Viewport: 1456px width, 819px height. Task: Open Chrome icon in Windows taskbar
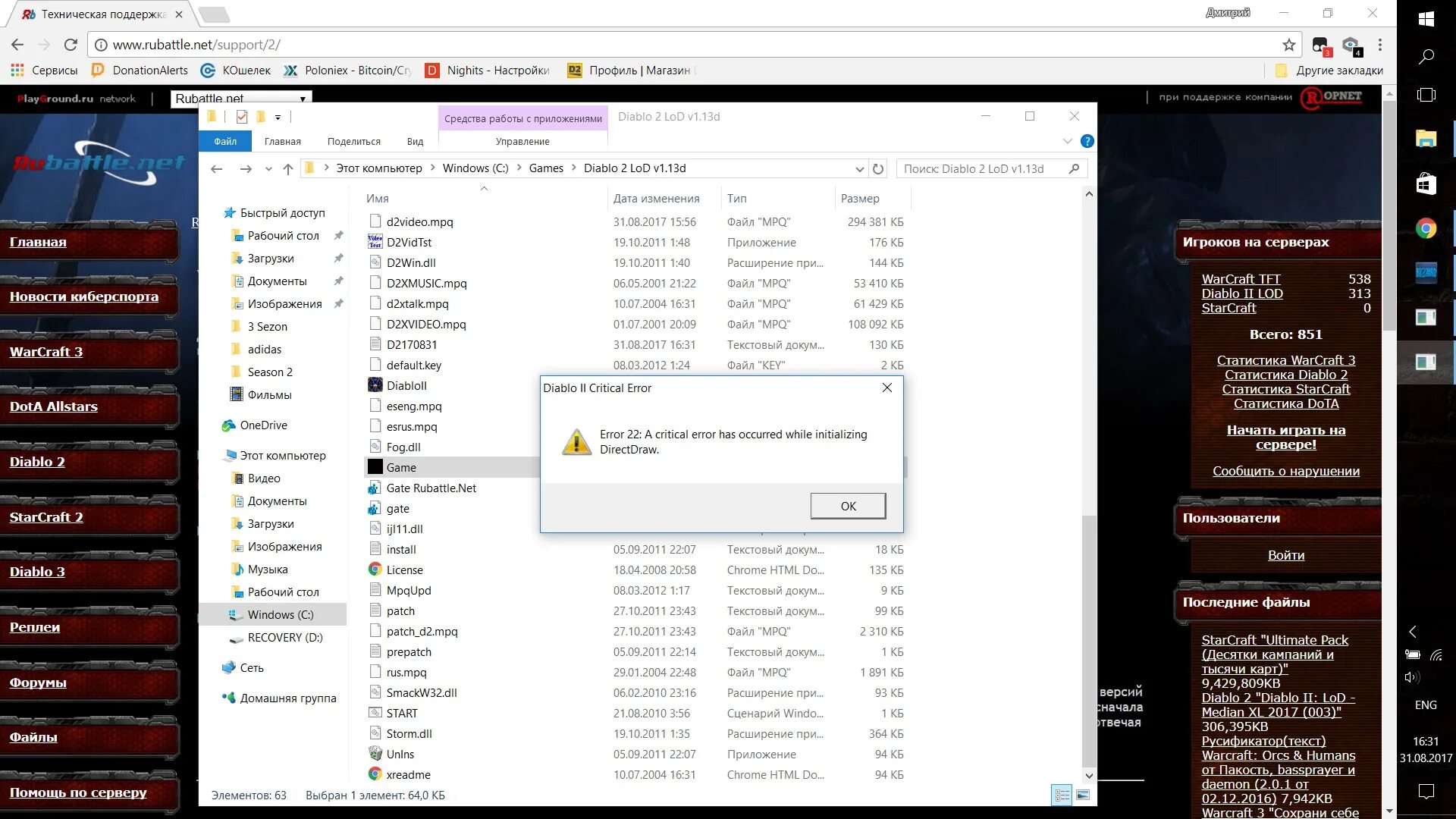click(1426, 228)
